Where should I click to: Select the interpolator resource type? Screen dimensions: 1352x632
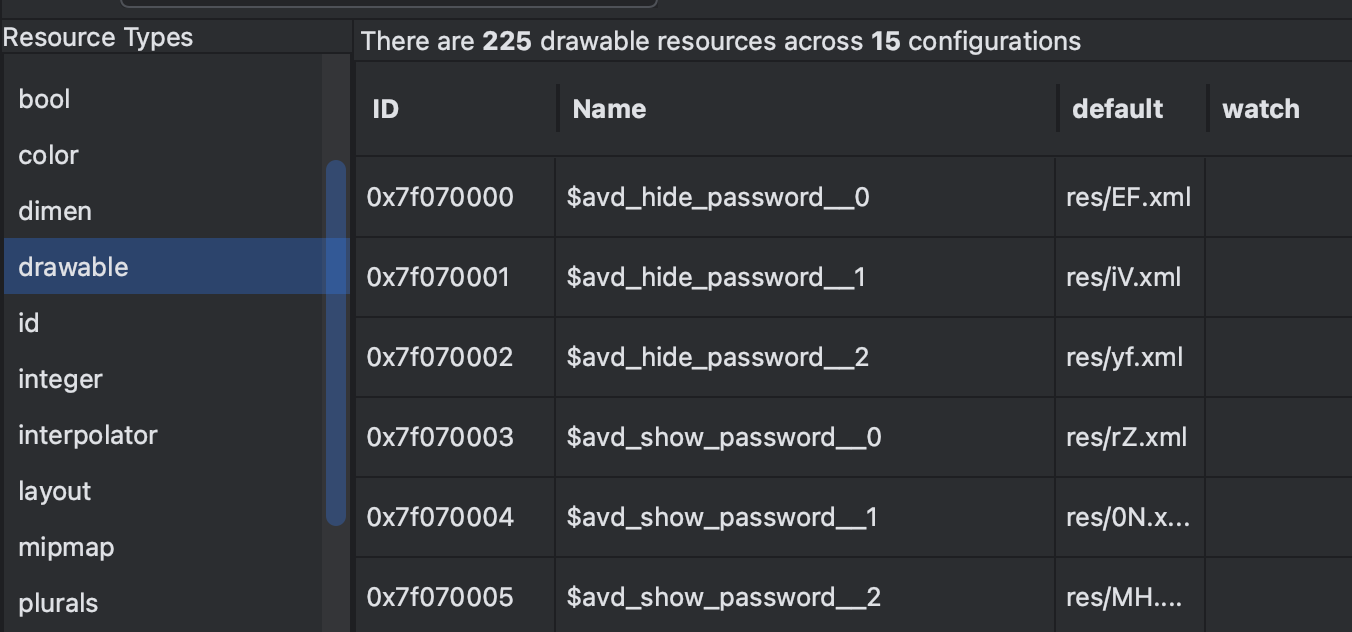[x=87, y=435]
